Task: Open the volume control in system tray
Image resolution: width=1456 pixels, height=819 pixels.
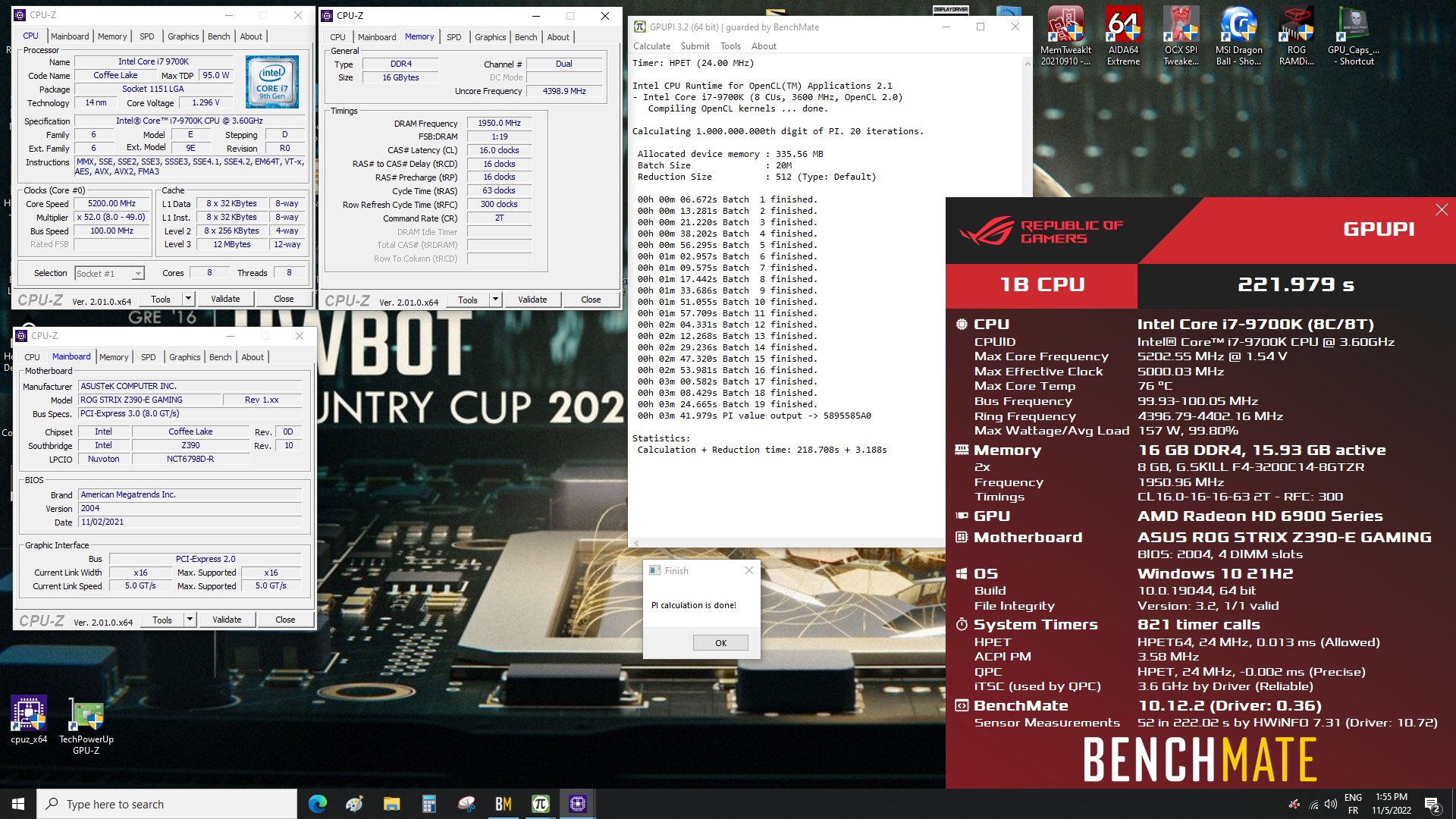Action: coord(1330,805)
